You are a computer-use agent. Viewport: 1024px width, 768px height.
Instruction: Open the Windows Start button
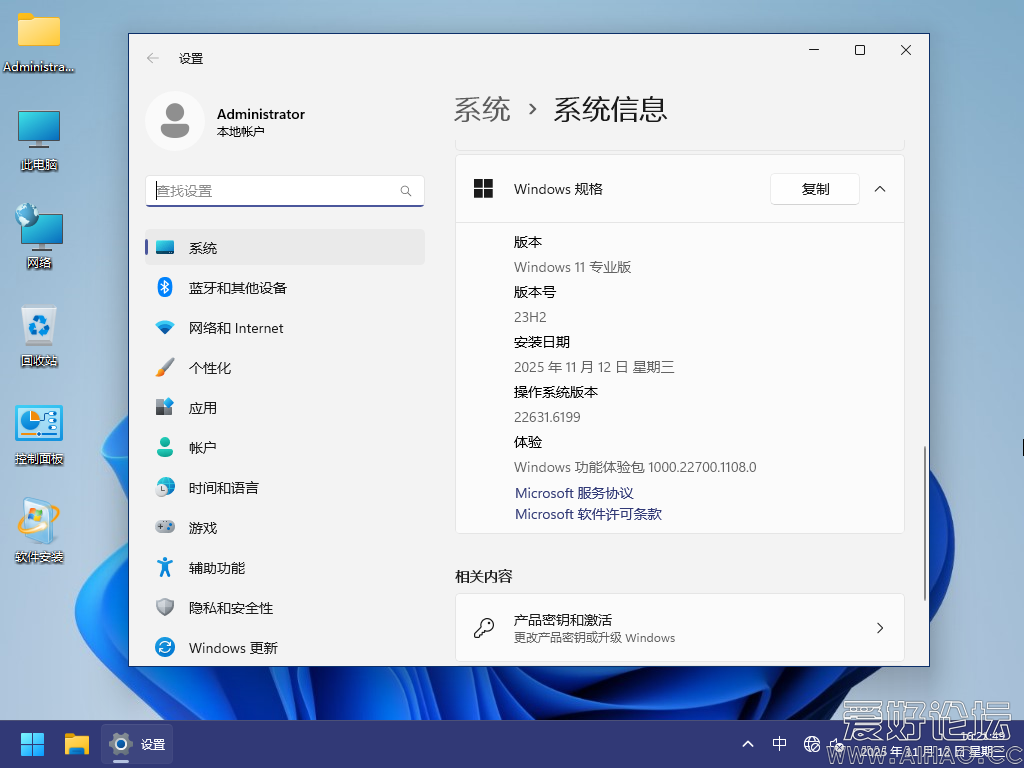coord(32,744)
